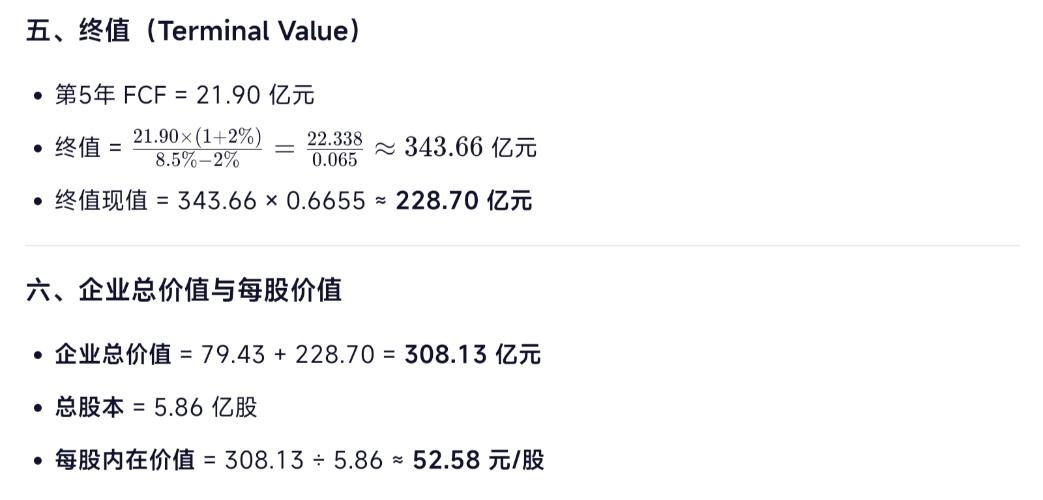Click the bold 总股本 label
The image size is (1043, 500).
point(89,407)
